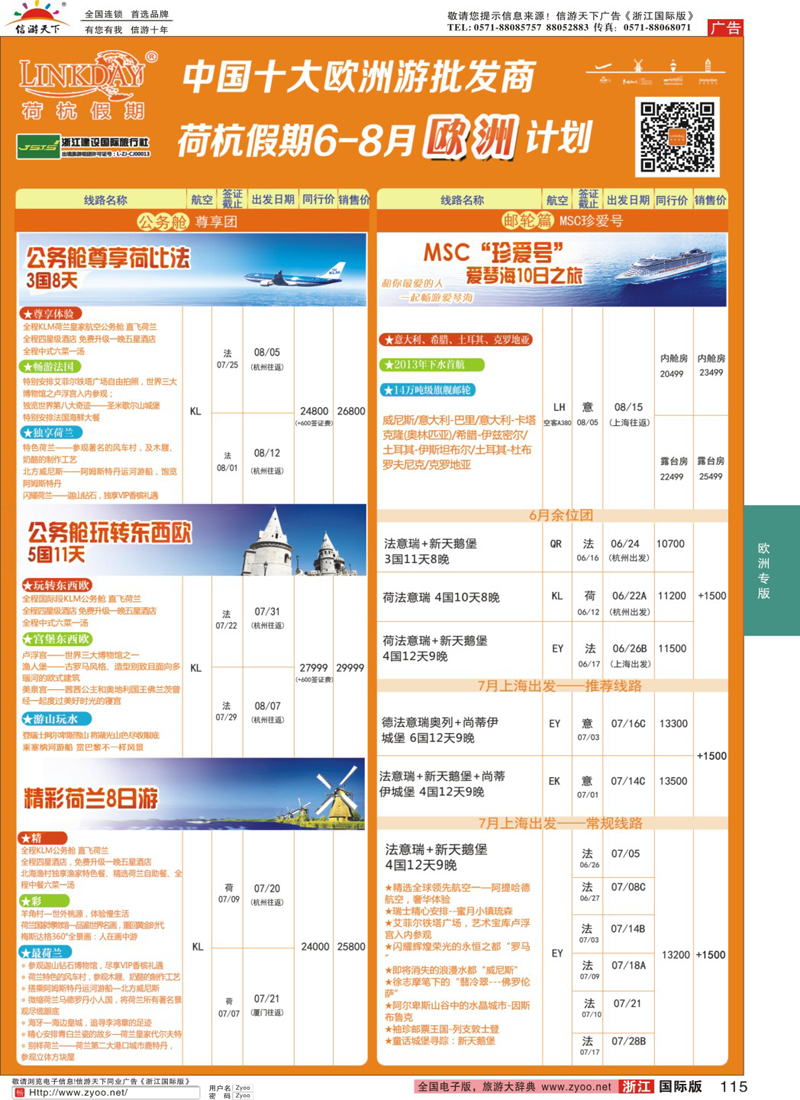Click the red 广告 badge
Screen dimensions: 800x1100
[x=726, y=27]
